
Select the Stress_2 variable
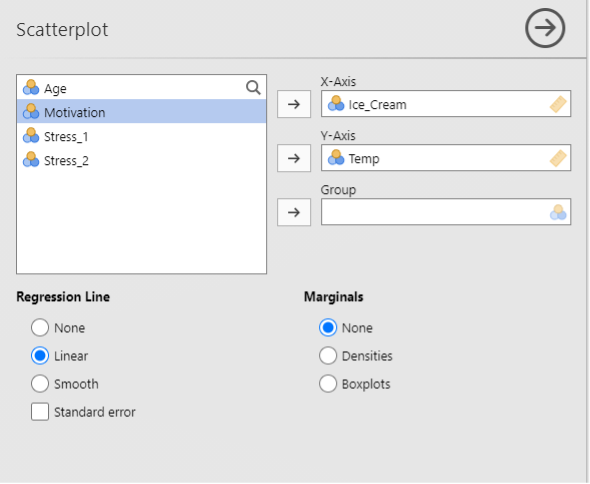141,160
